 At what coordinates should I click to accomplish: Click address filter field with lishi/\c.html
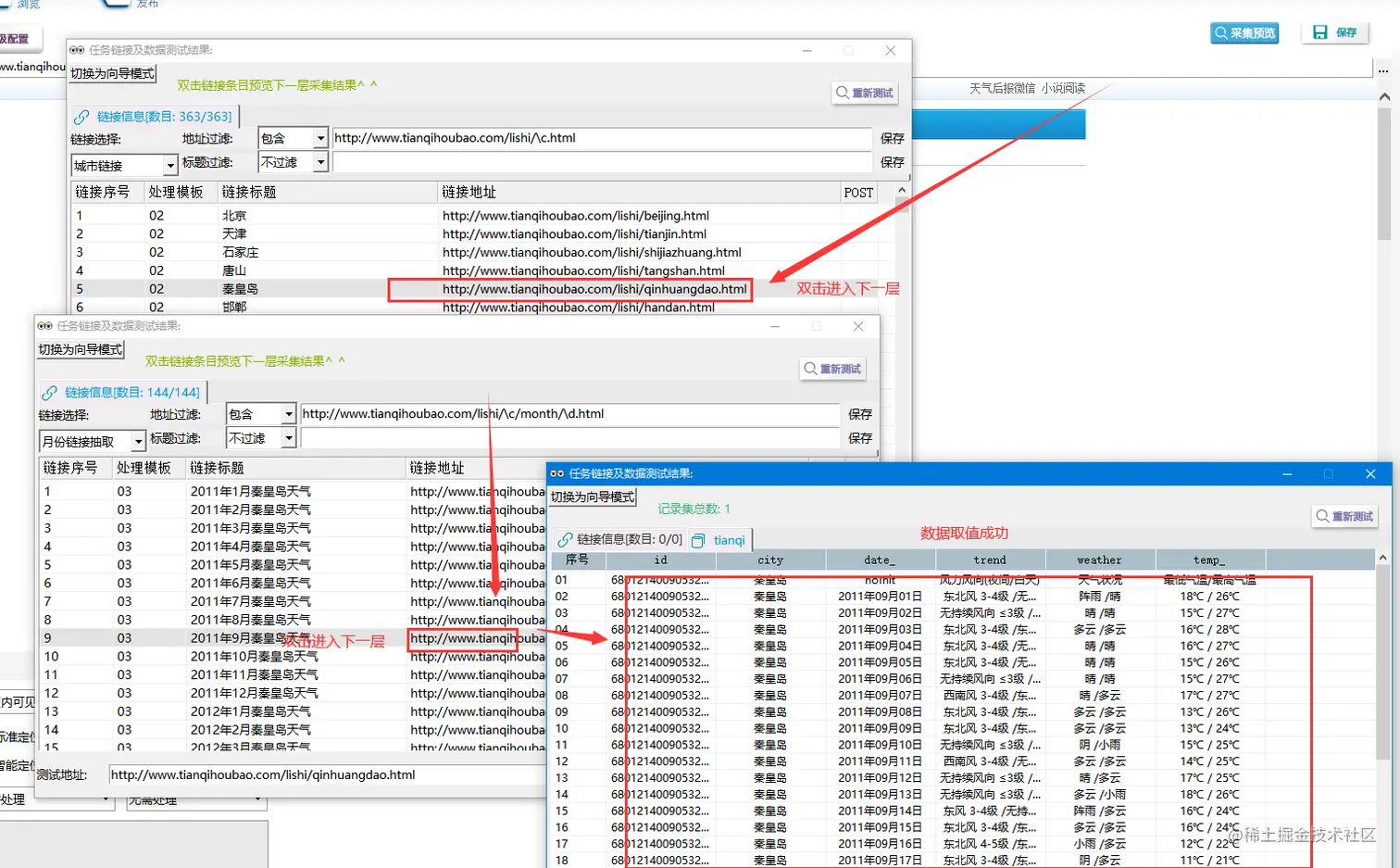click(602, 138)
